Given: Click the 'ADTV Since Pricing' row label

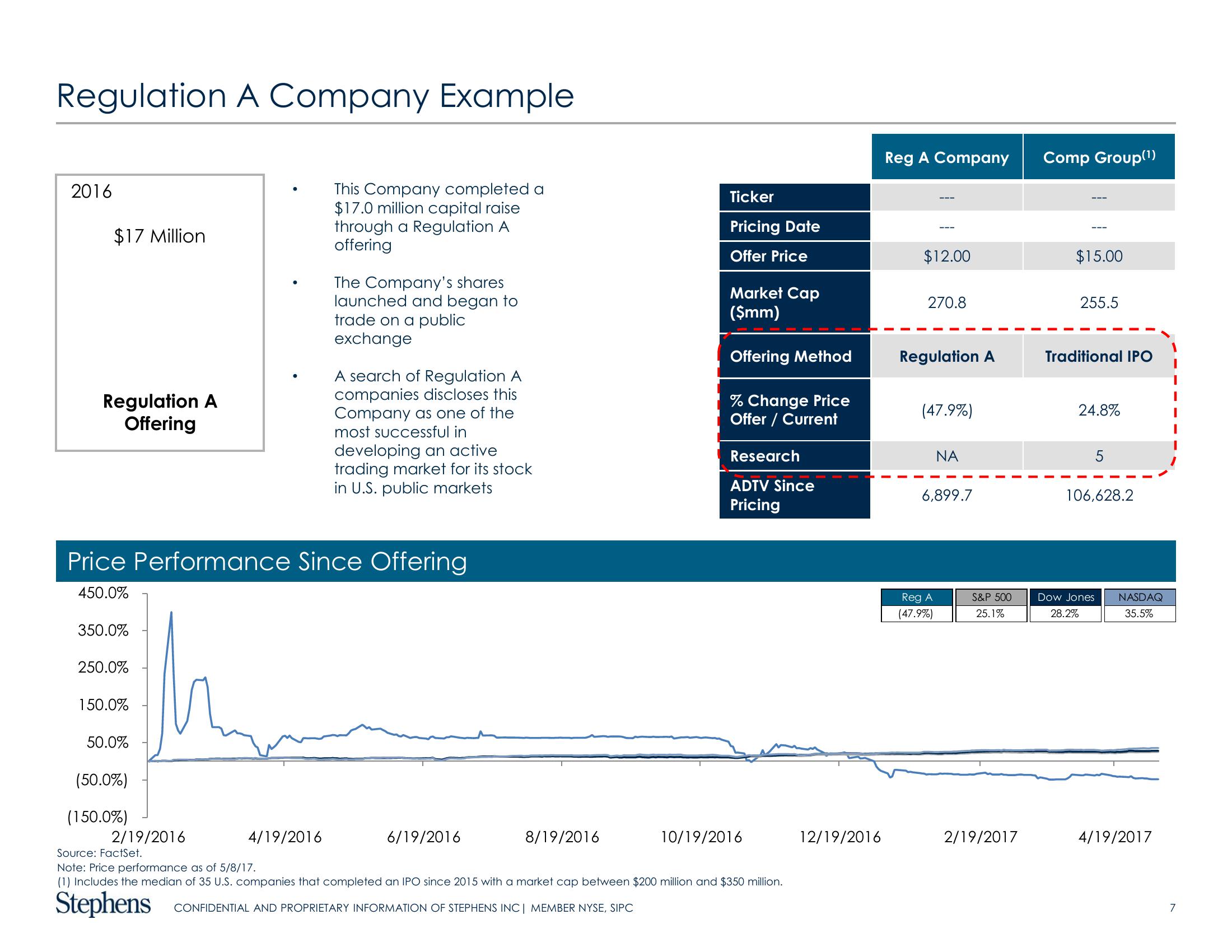Looking at the screenshot, I should (x=794, y=495).
